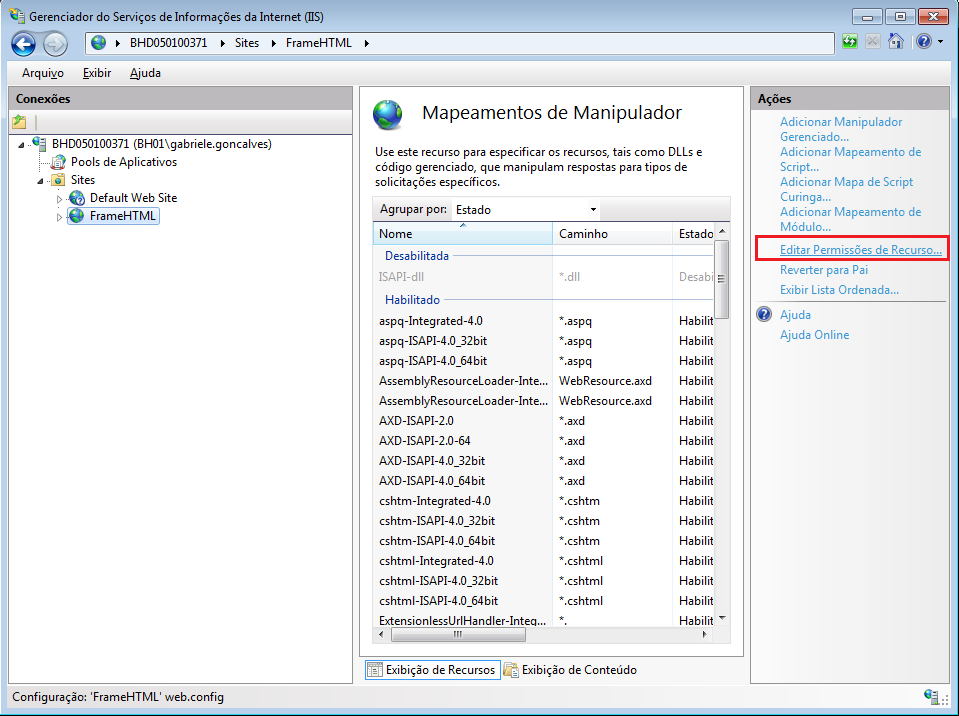Go back with the blue Back arrow
The width and height of the screenshot is (959, 716).
[x=24, y=44]
